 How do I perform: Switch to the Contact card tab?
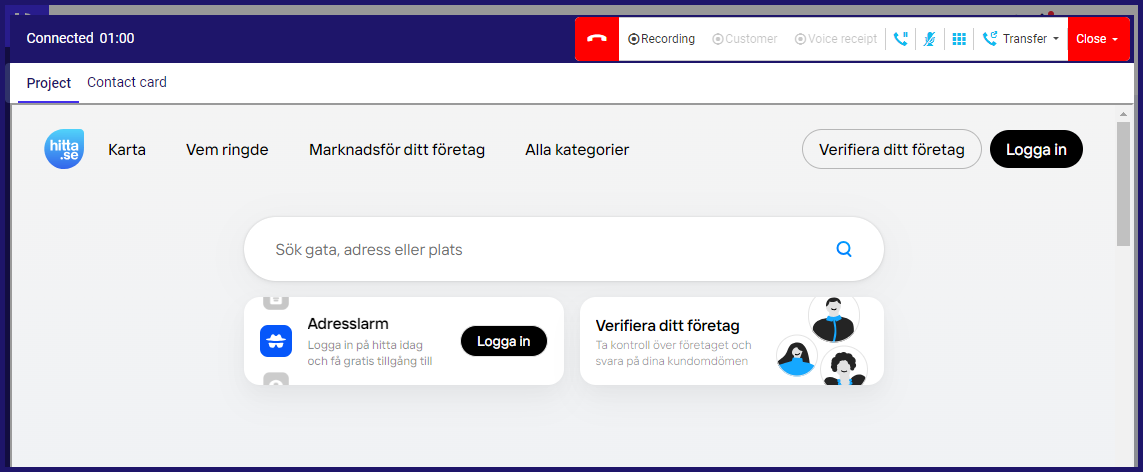[127, 82]
